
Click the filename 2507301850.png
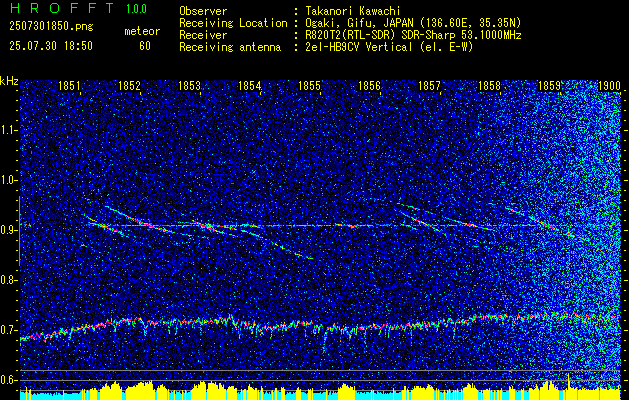coord(51,27)
